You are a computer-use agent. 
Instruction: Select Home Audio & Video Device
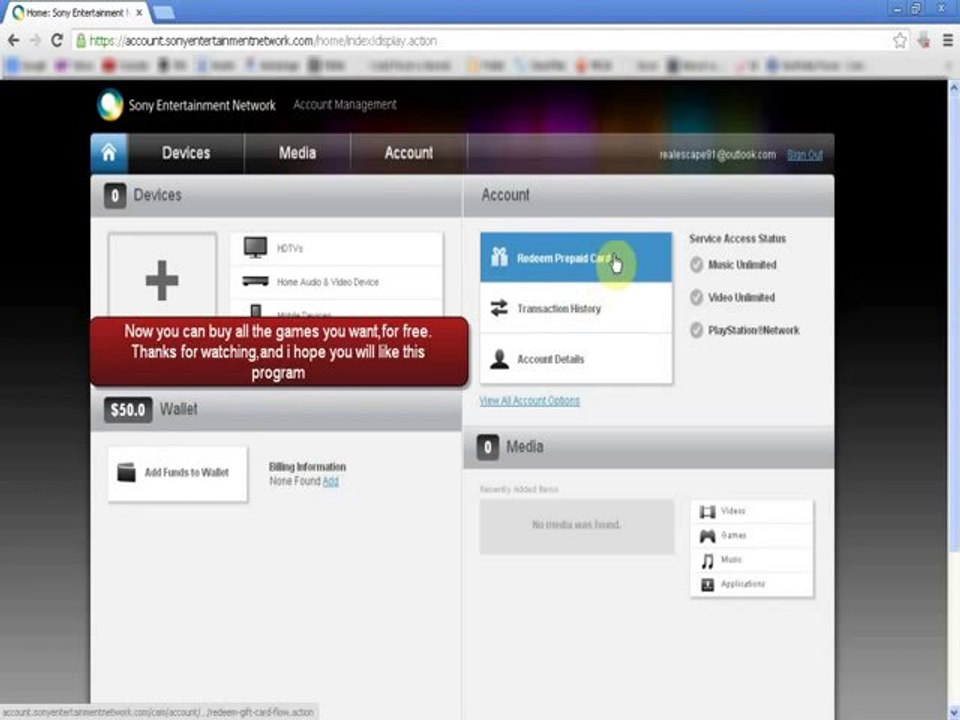pyautogui.click(x=337, y=282)
